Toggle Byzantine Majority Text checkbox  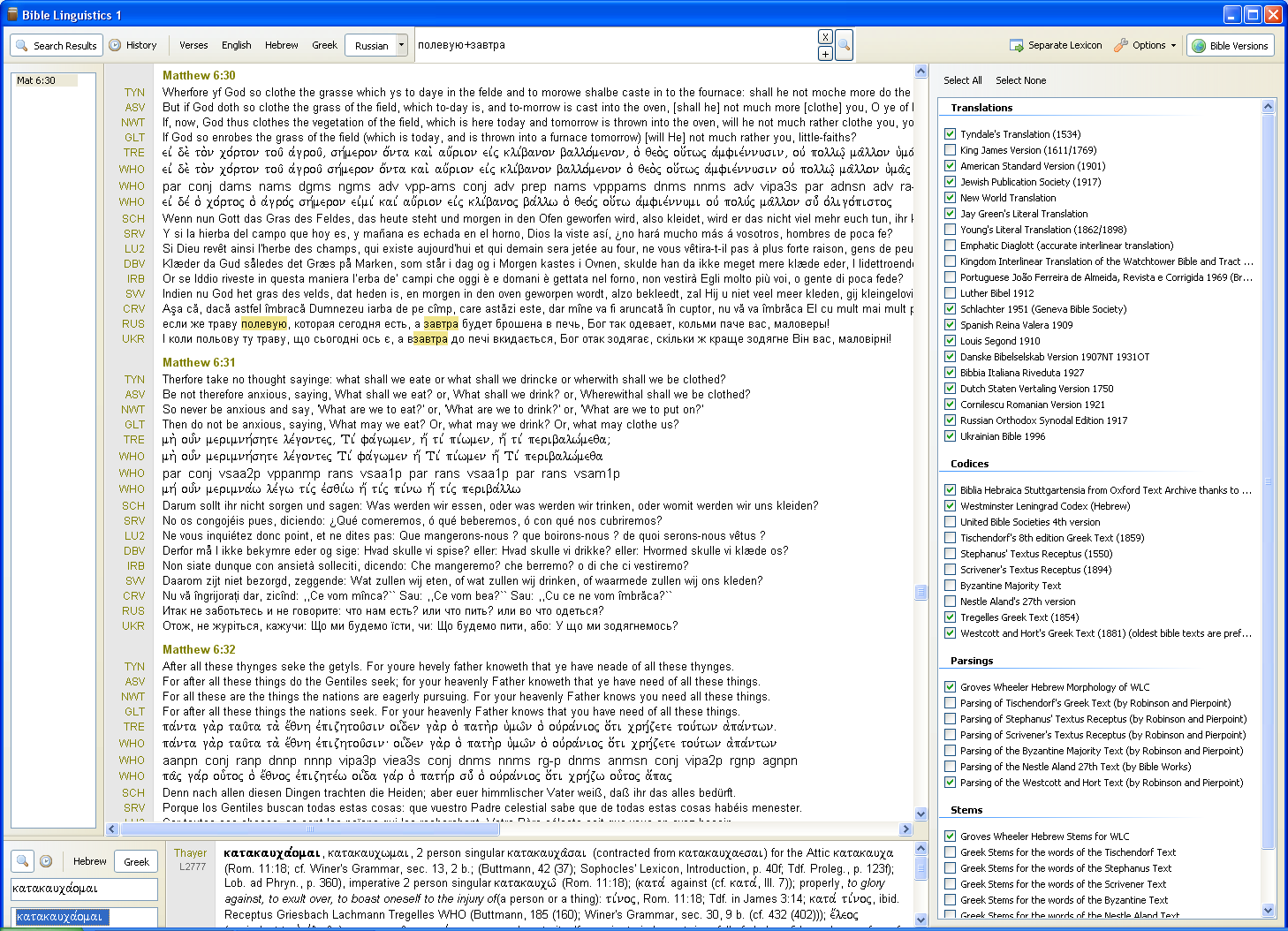(x=951, y=586)
